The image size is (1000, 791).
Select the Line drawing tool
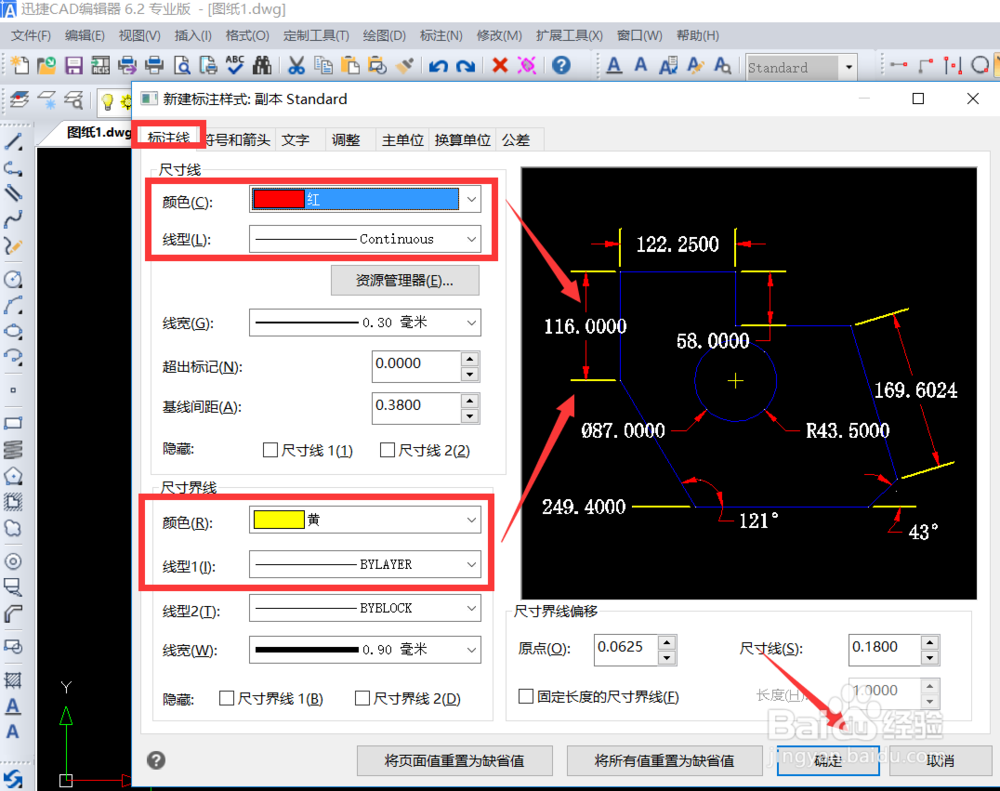pyautogui.click(x=13, y=142)
